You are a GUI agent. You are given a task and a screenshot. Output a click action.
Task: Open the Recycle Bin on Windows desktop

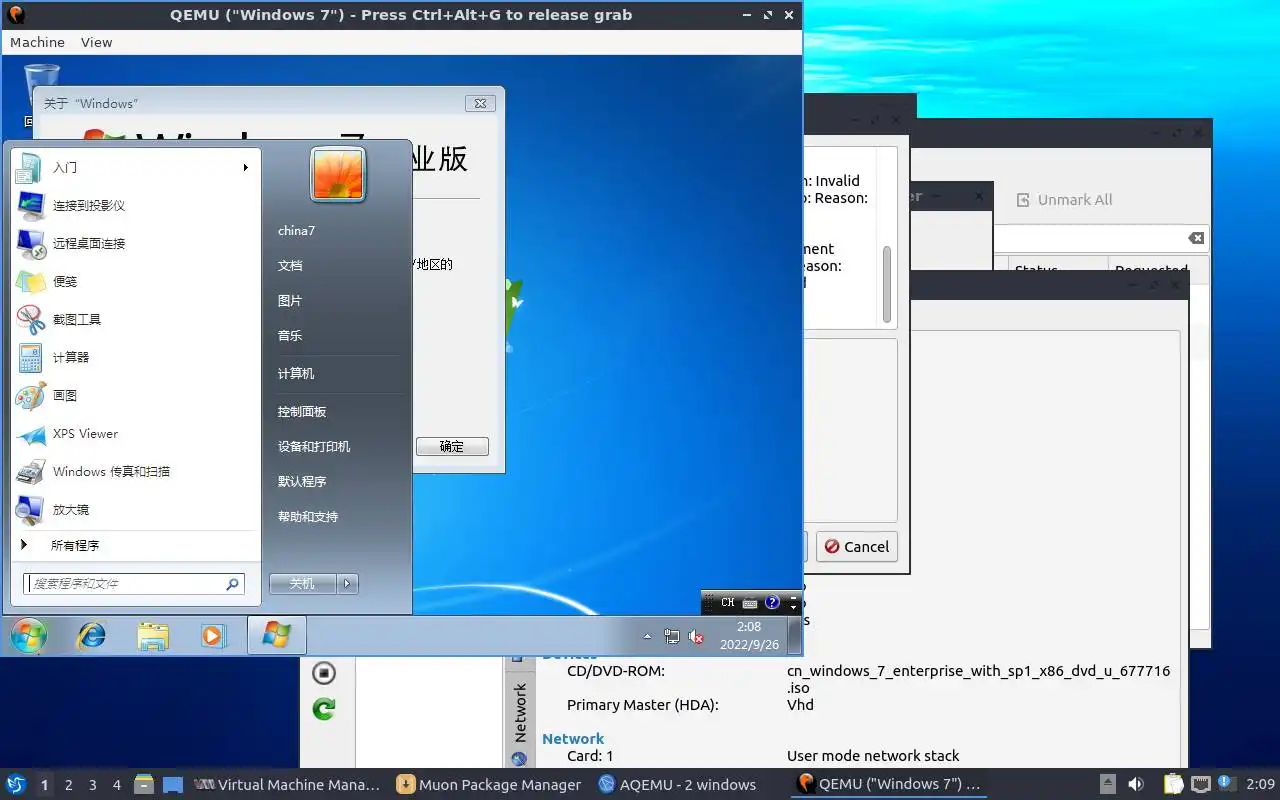click(41, 90)
